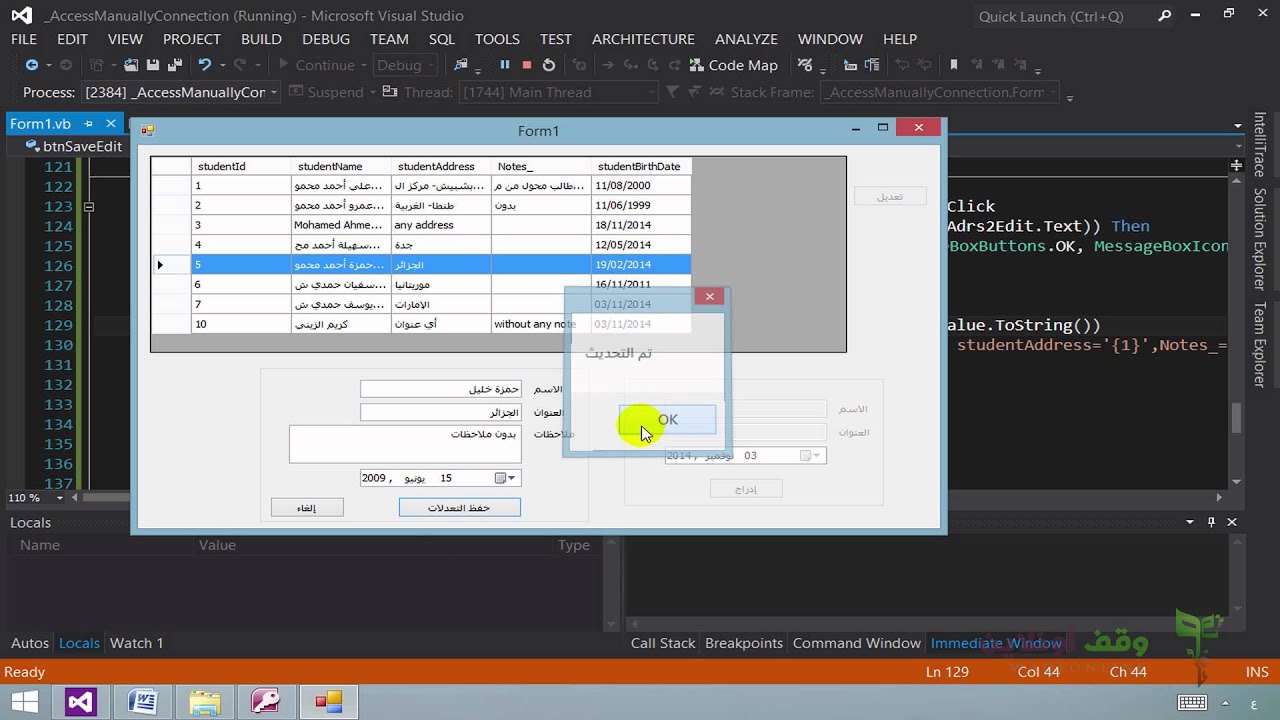Screen dimensions: 1280x720
Task: Close the message box with X
Action: [x=709, y=296]
